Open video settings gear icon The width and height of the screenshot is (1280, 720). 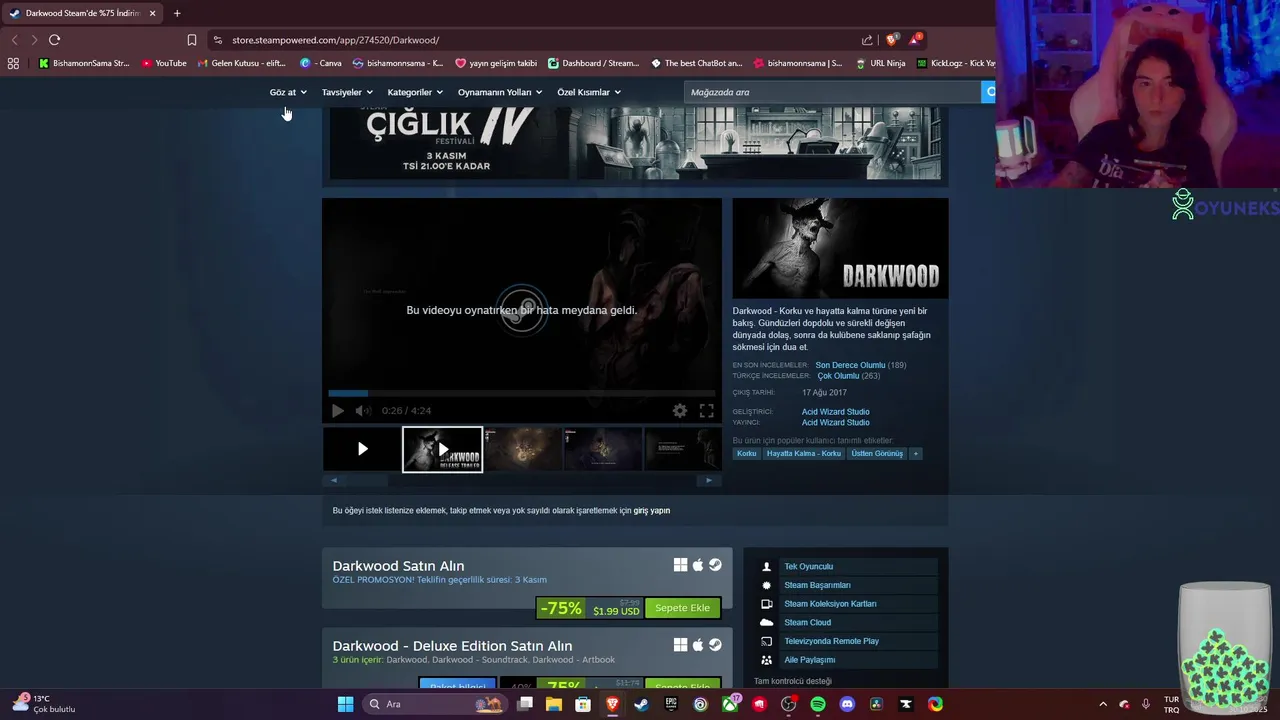680,411
